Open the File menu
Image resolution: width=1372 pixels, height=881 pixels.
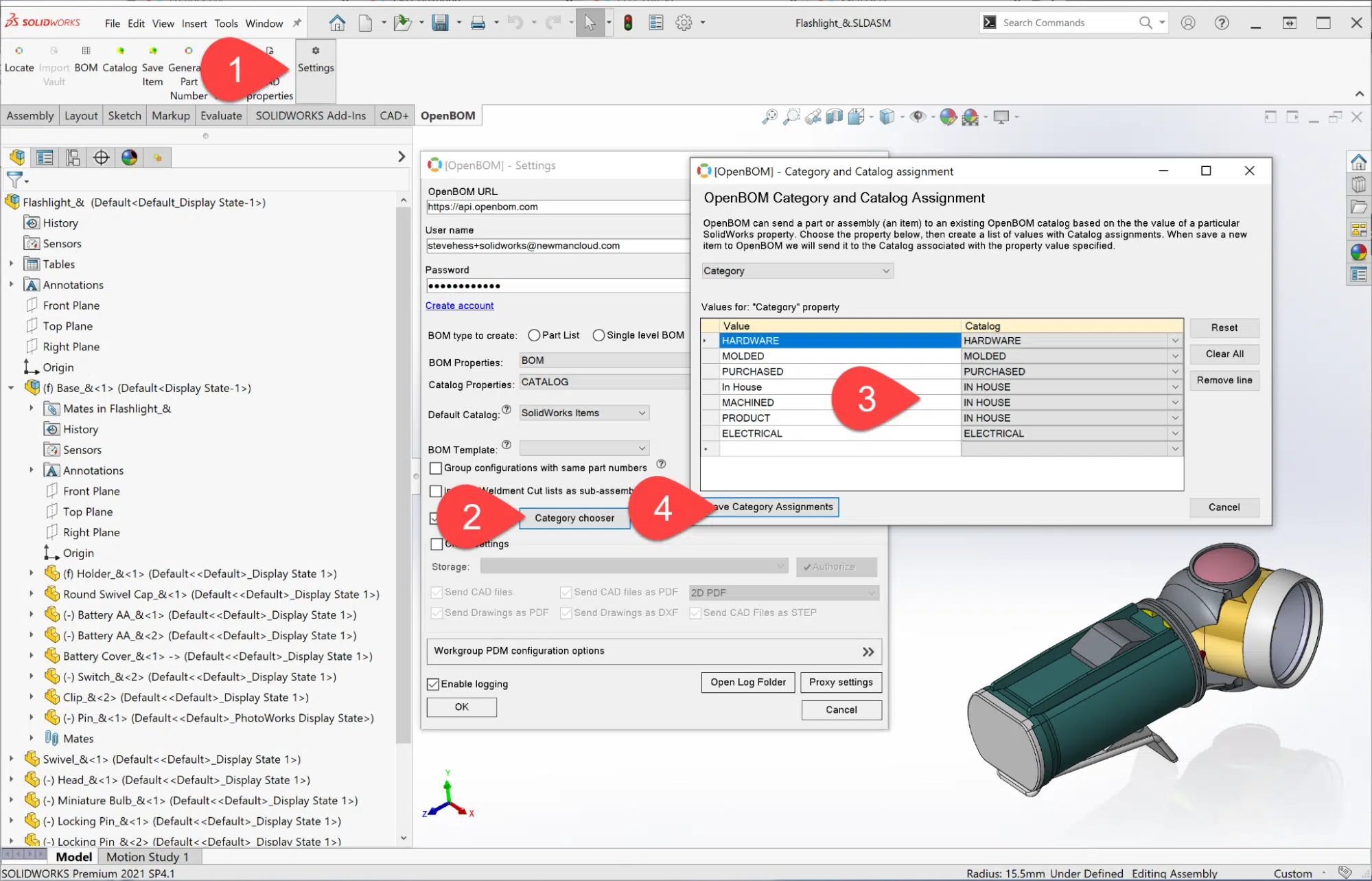(113, 23)
